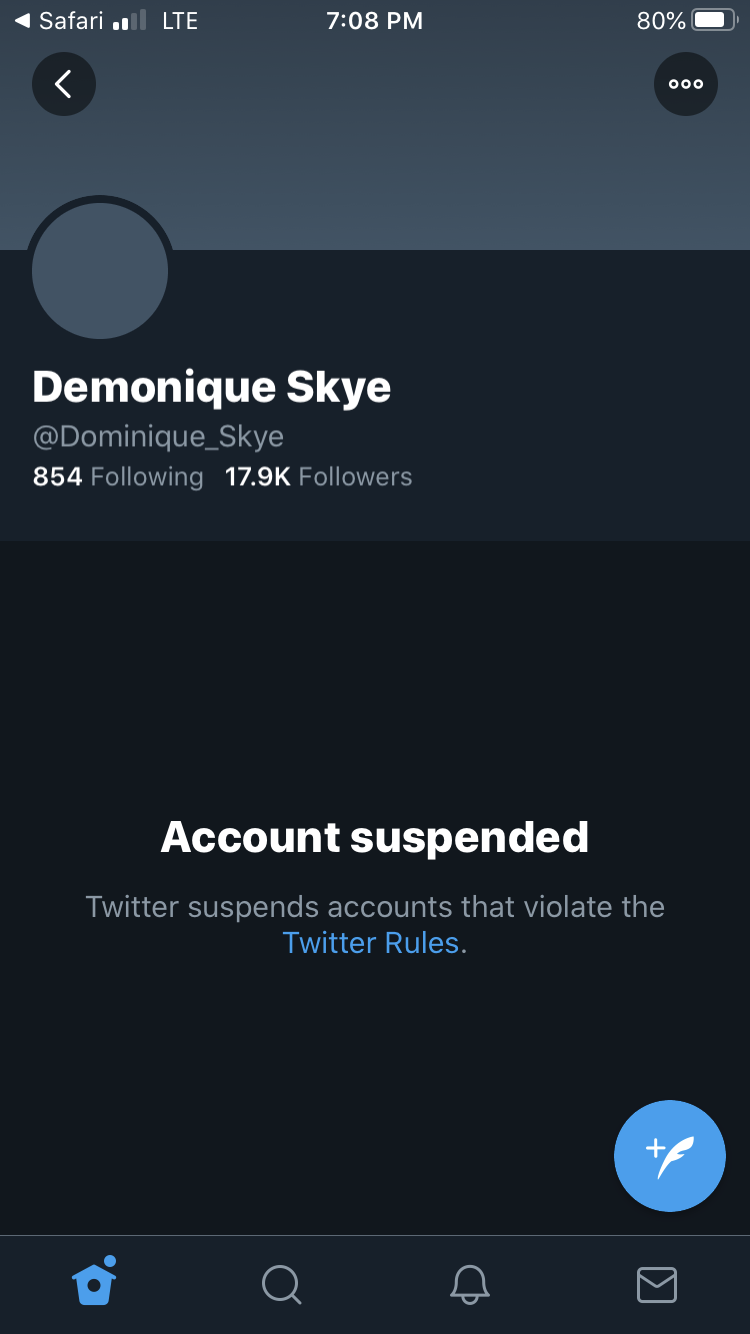Screen dimensions: 750x1334
Task: Return to Safari via status bar link
Action: click(59, 20)
